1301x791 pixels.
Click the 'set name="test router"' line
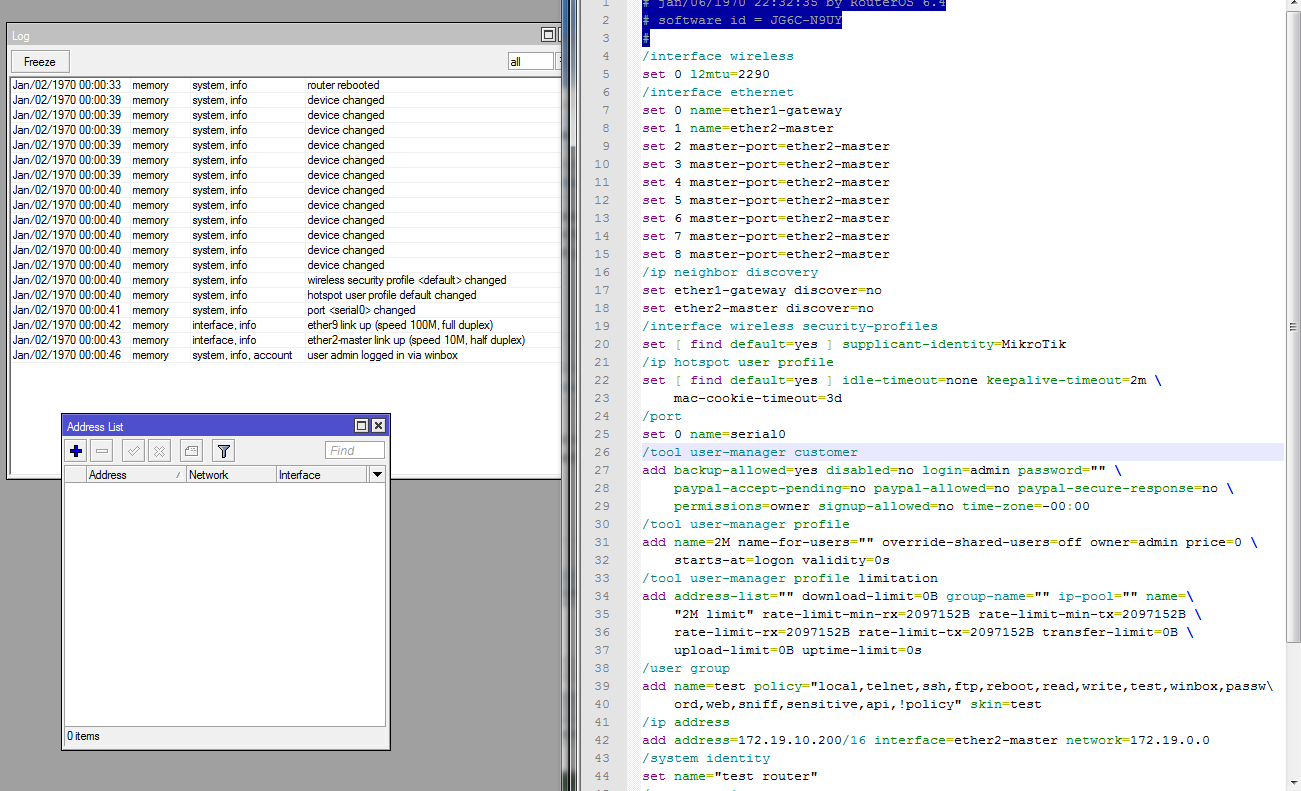point(730,776)
